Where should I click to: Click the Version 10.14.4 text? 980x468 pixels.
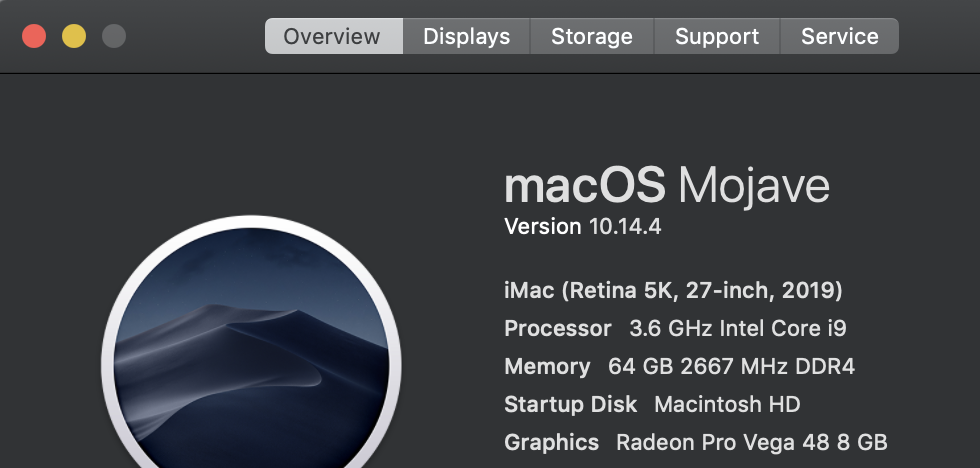coord(582,227)
